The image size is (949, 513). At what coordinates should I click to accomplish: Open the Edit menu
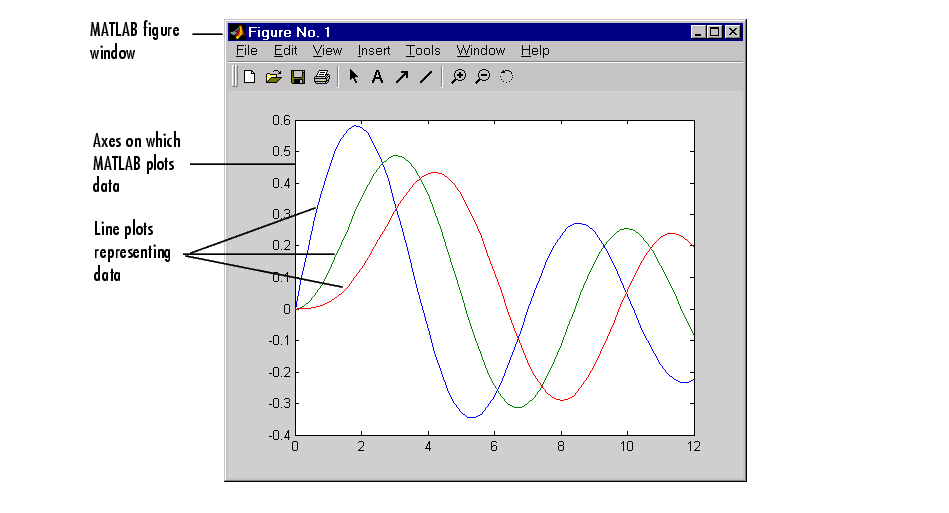click(285, 51)
